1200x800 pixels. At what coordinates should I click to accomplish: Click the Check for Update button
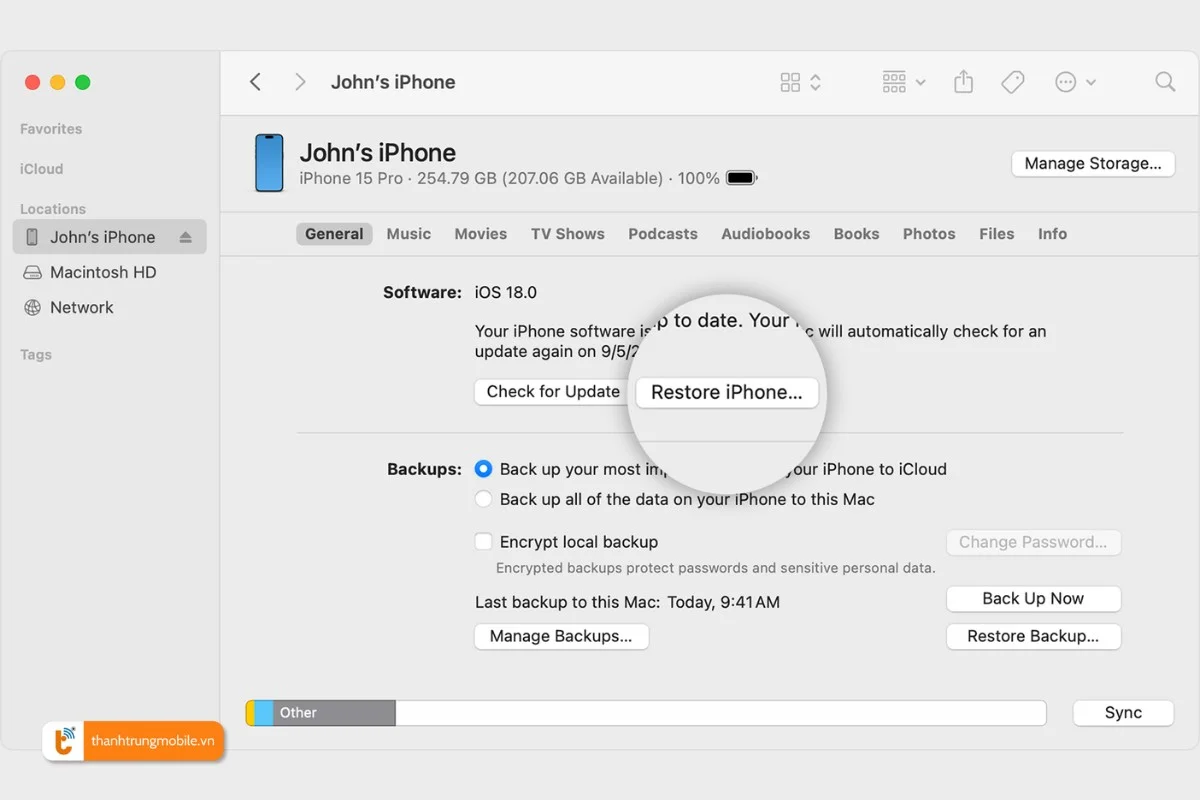(x=550, y=391)
